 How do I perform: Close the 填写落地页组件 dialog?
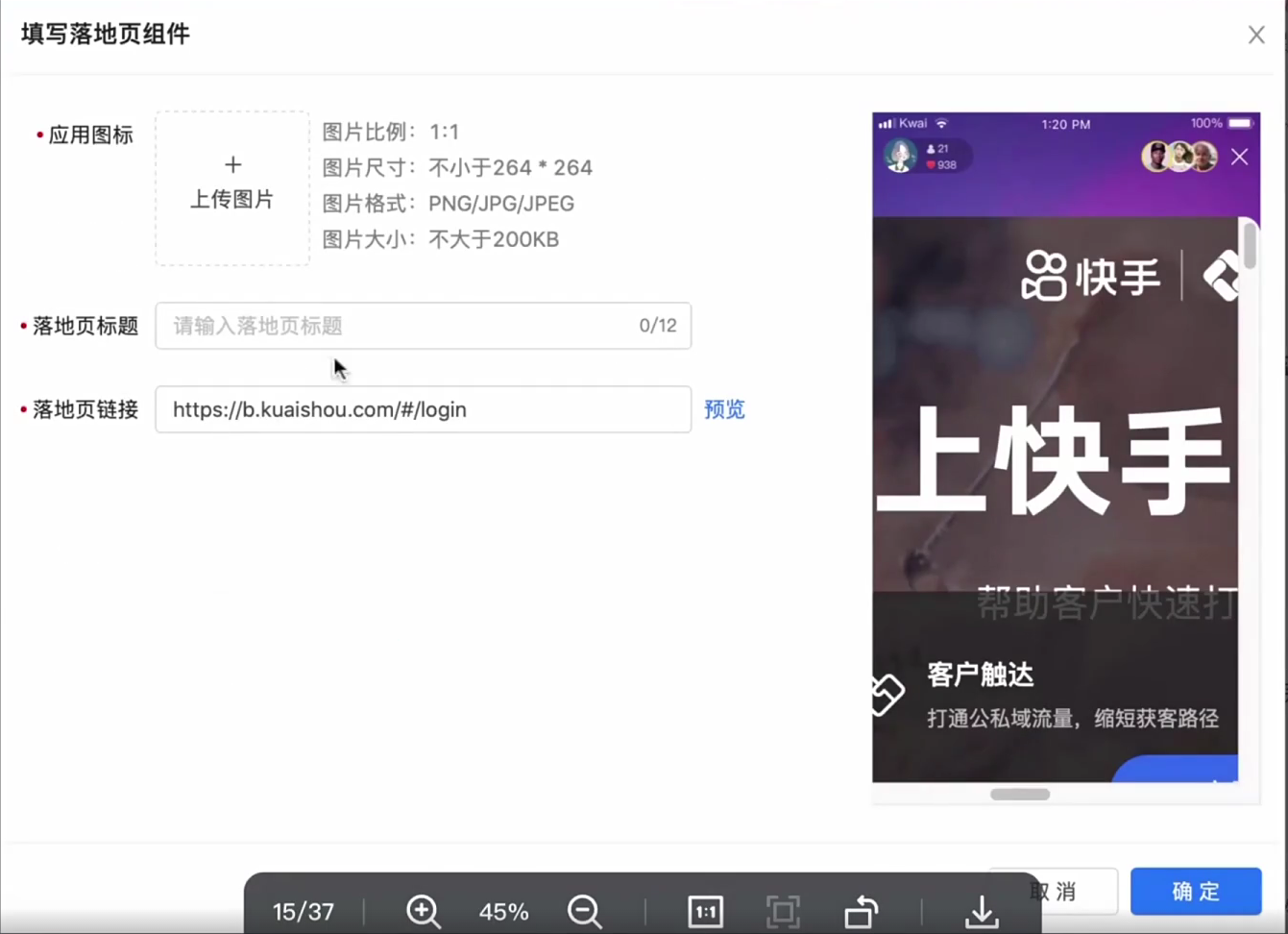click(x=1256, y=35)
